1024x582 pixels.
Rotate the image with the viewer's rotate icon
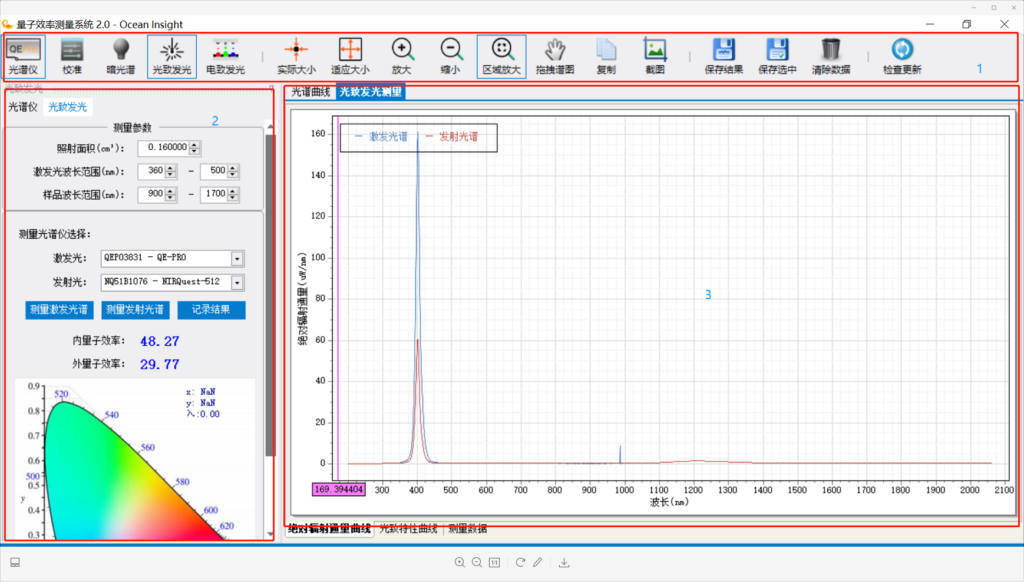click(520, 562)
